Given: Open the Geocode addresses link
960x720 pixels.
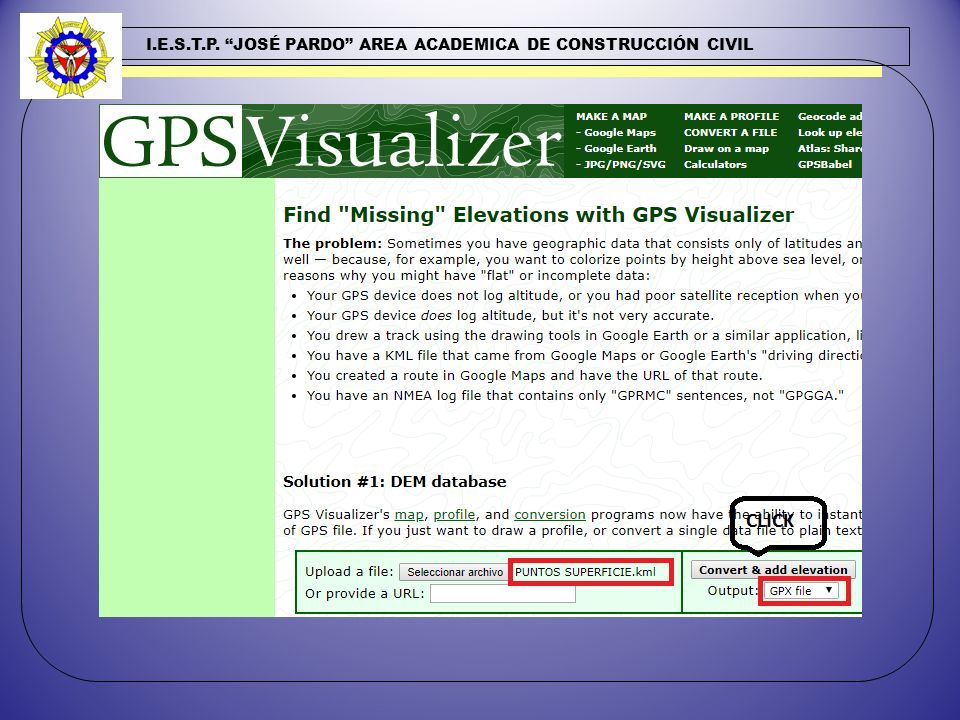Looking at the screenshot, I should coord(830,116).
